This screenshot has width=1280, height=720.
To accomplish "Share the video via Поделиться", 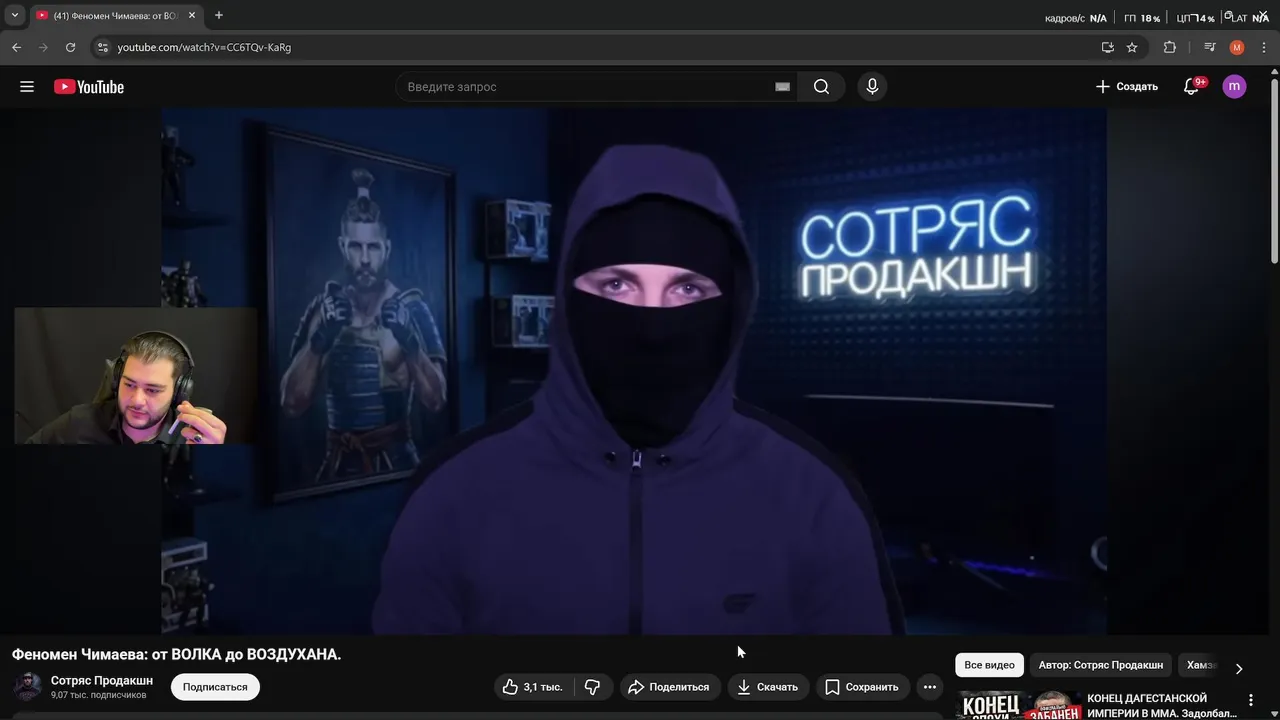I will point(668,687).
